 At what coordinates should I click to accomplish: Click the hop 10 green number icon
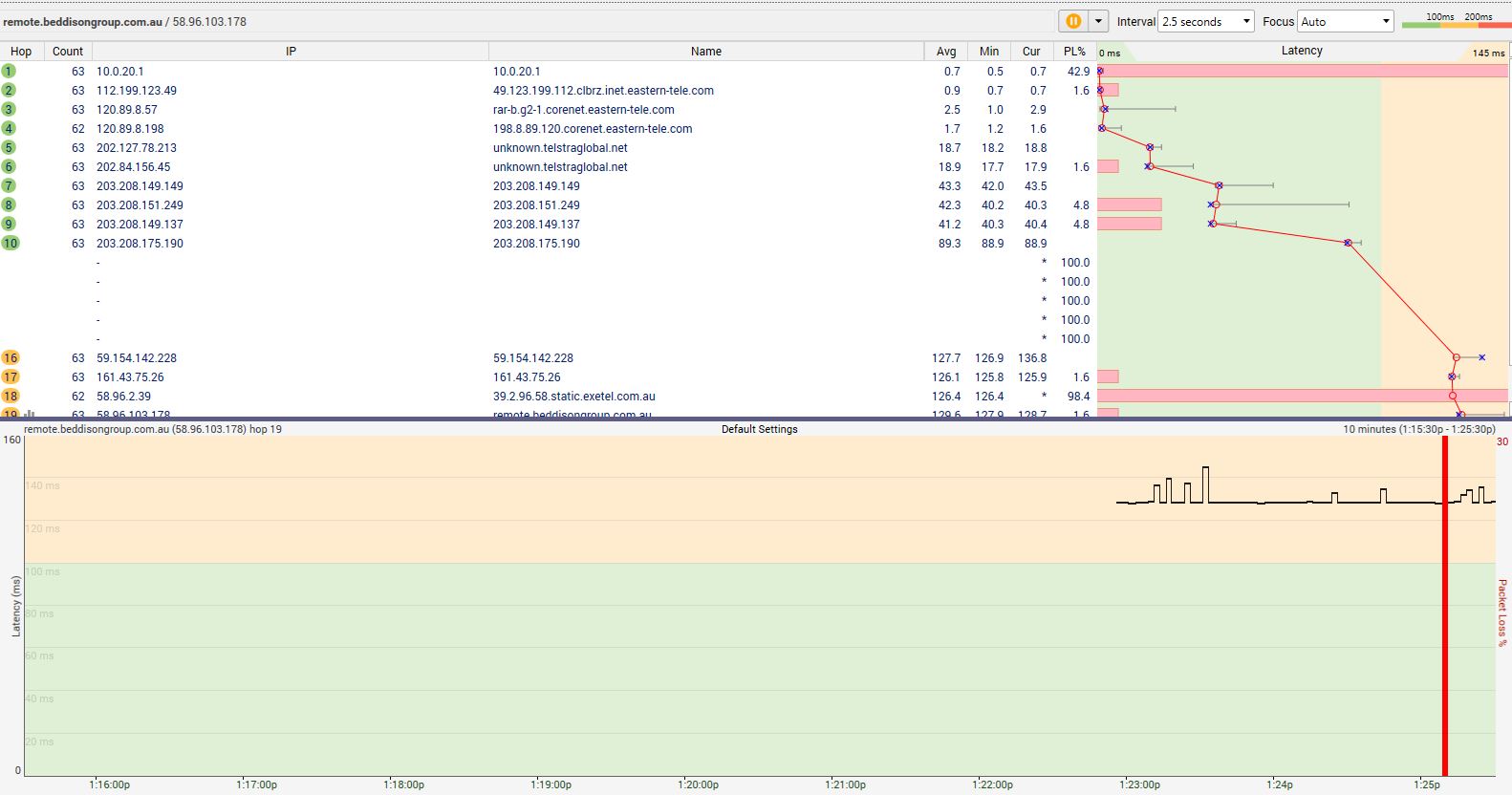click(x=10, y=243)
